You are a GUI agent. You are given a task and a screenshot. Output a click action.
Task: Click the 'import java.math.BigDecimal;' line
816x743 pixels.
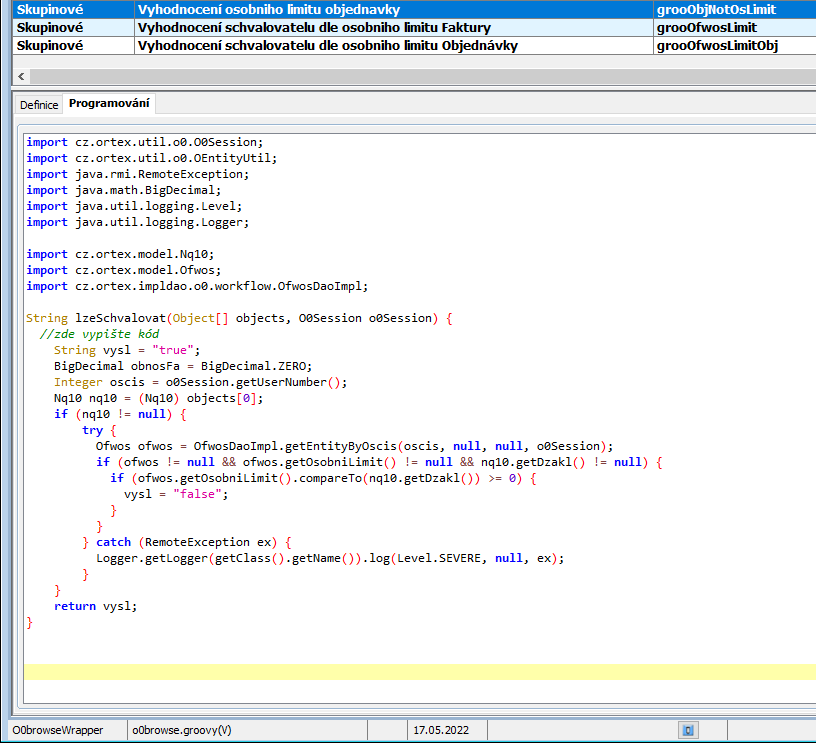[123, 190]
